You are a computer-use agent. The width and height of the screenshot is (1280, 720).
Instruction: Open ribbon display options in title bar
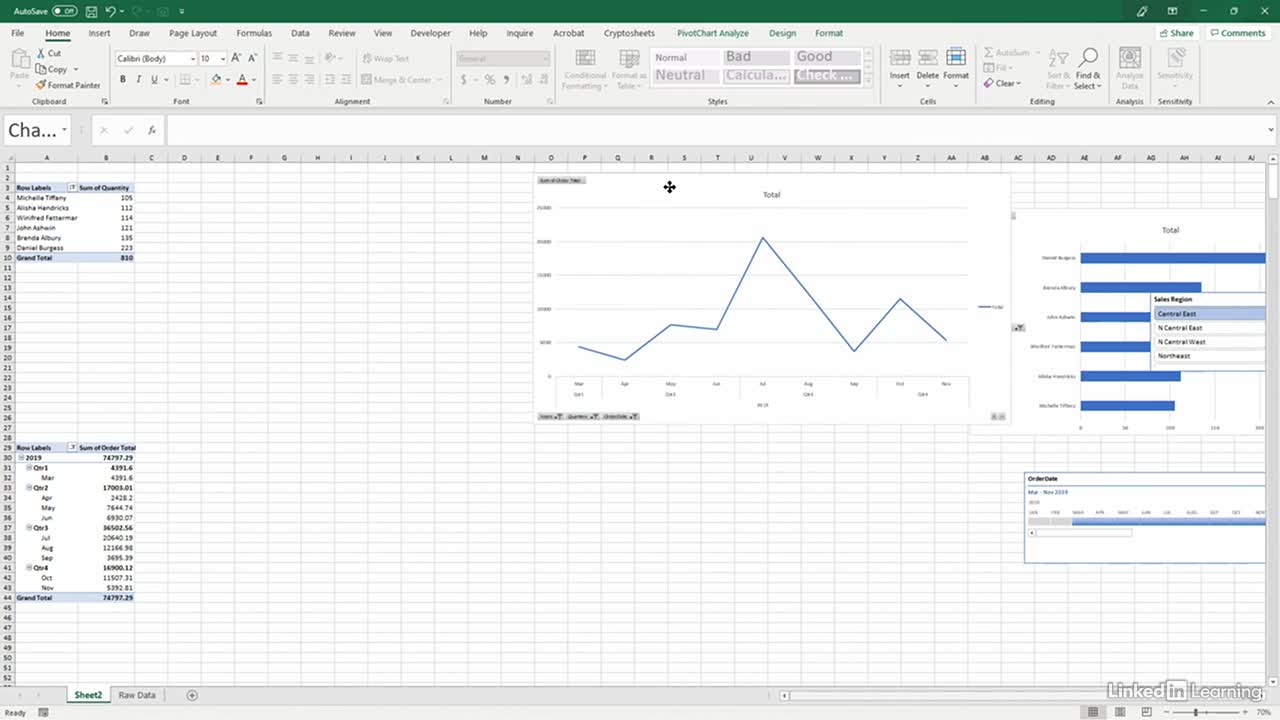click(x=1172, y=11)
